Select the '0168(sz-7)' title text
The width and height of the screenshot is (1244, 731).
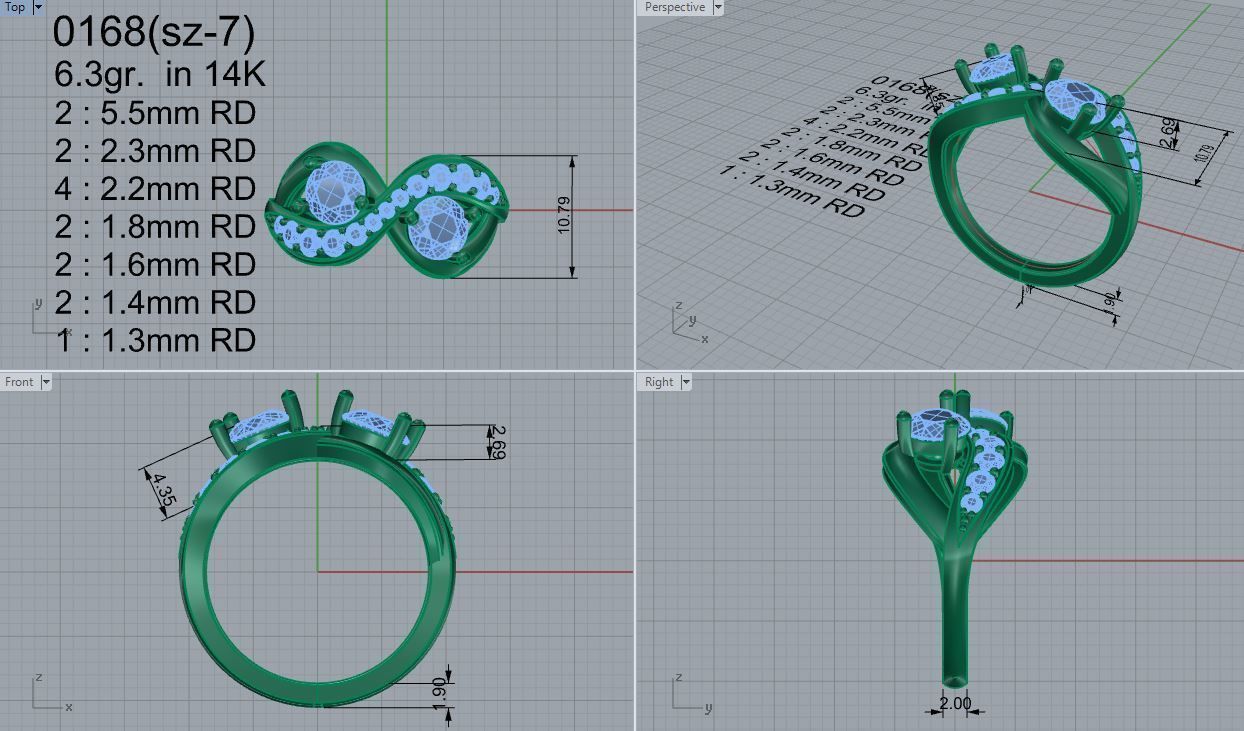click(x=154, y=32)
